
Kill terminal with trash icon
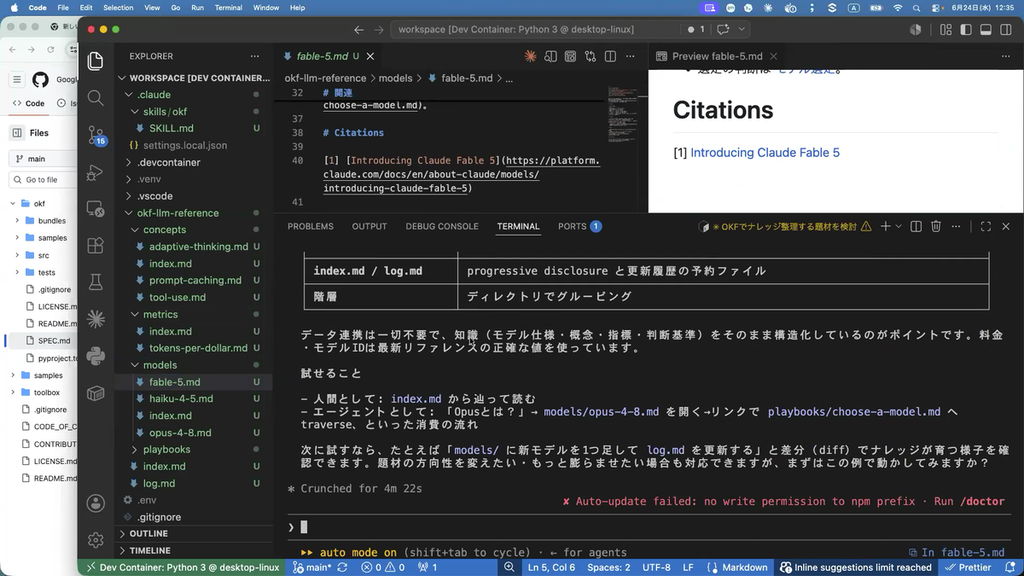pyautogui.click(x=936, y=227)
